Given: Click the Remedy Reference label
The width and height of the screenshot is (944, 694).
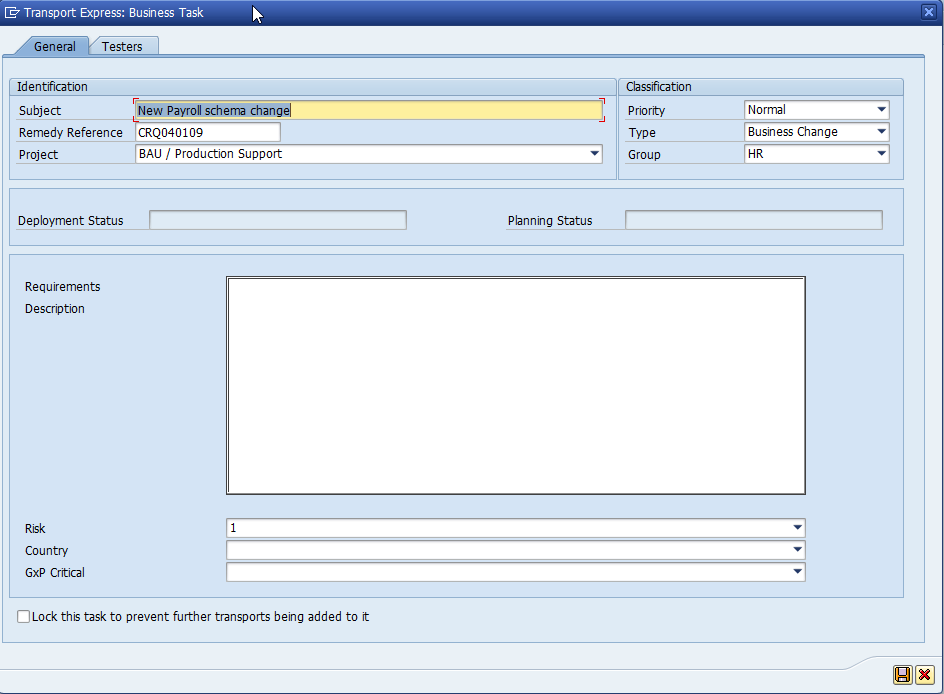Looking at the screenshot, I should [x=70, y=132].
